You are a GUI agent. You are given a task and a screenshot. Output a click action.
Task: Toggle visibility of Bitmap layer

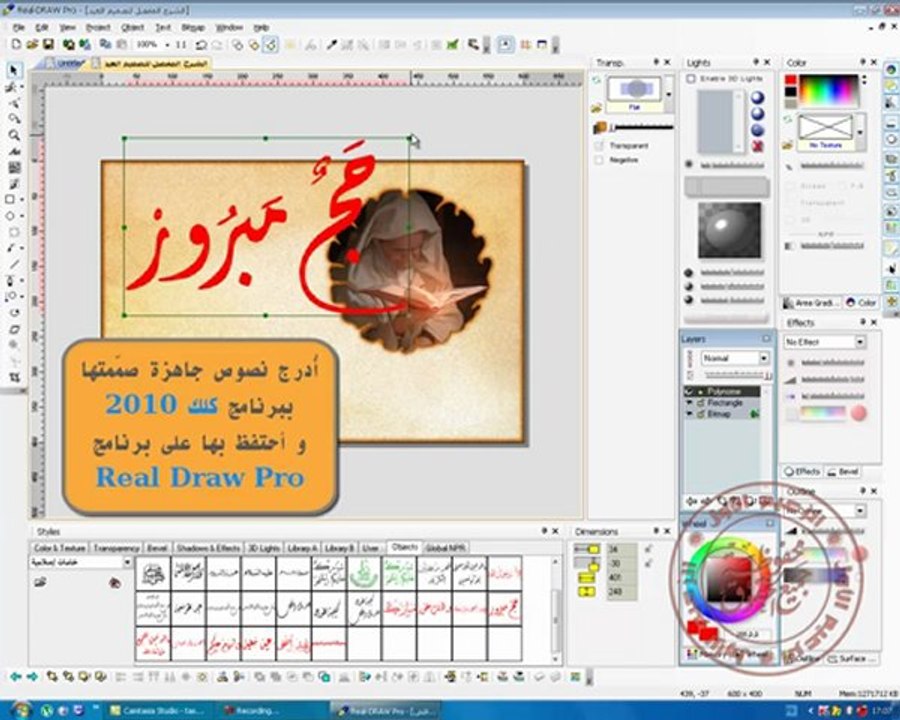pyautogui.click(x=690, y=414)
